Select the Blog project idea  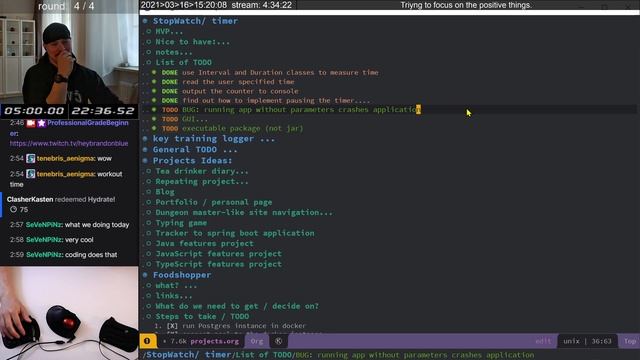[x=165, y=192]
